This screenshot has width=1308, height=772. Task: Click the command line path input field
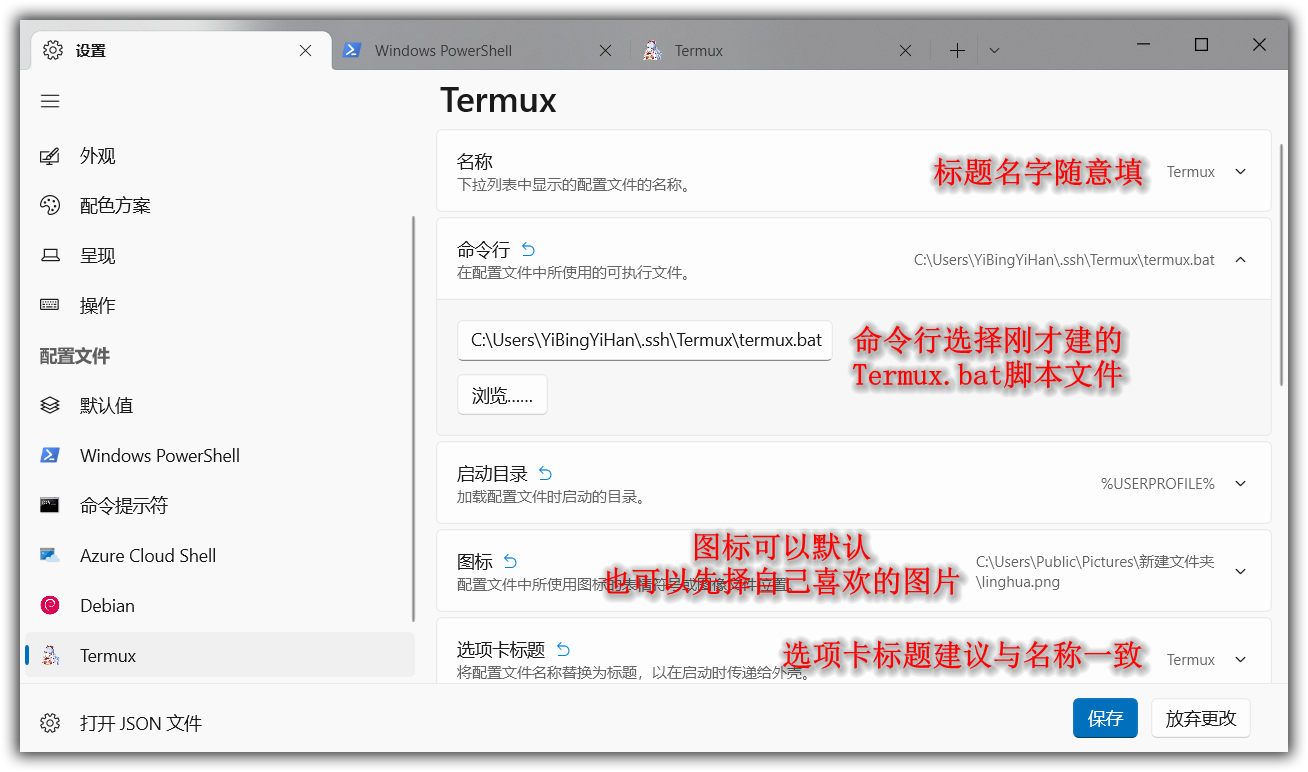(645, 340)
